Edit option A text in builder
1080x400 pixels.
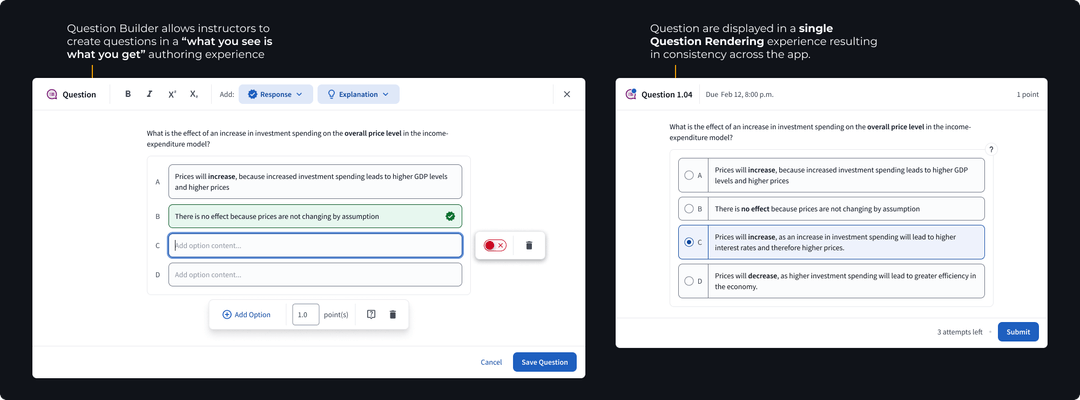[x=315, y=182]
